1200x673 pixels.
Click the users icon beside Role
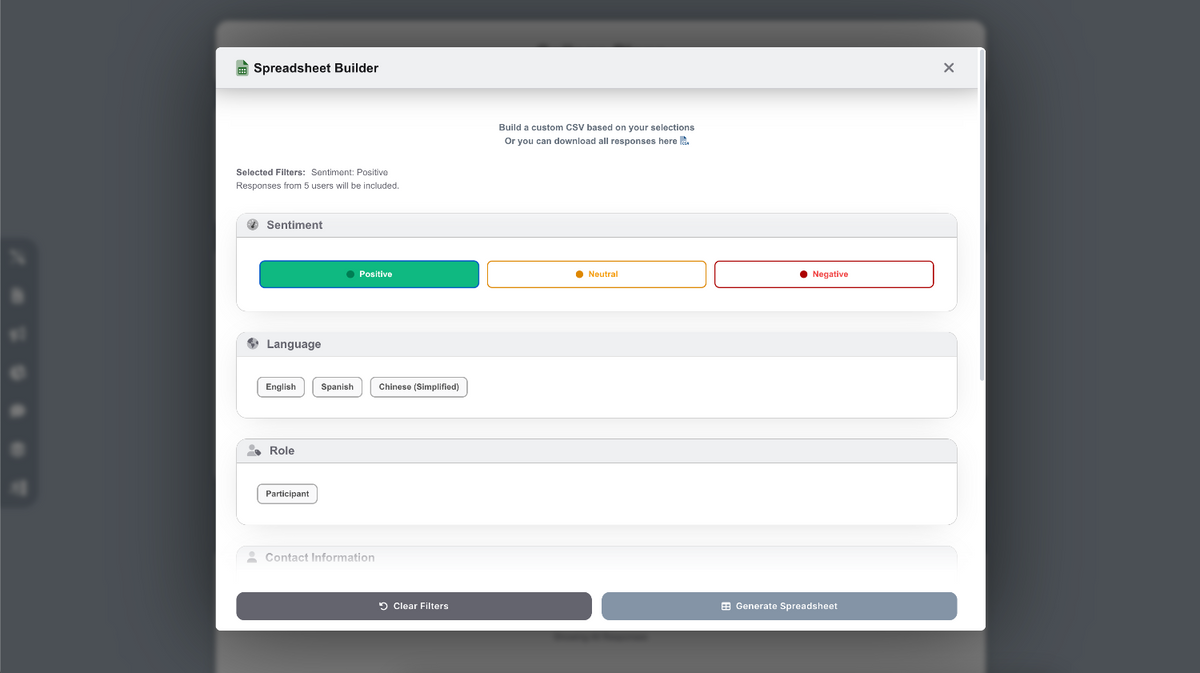[x=253, y=450]
